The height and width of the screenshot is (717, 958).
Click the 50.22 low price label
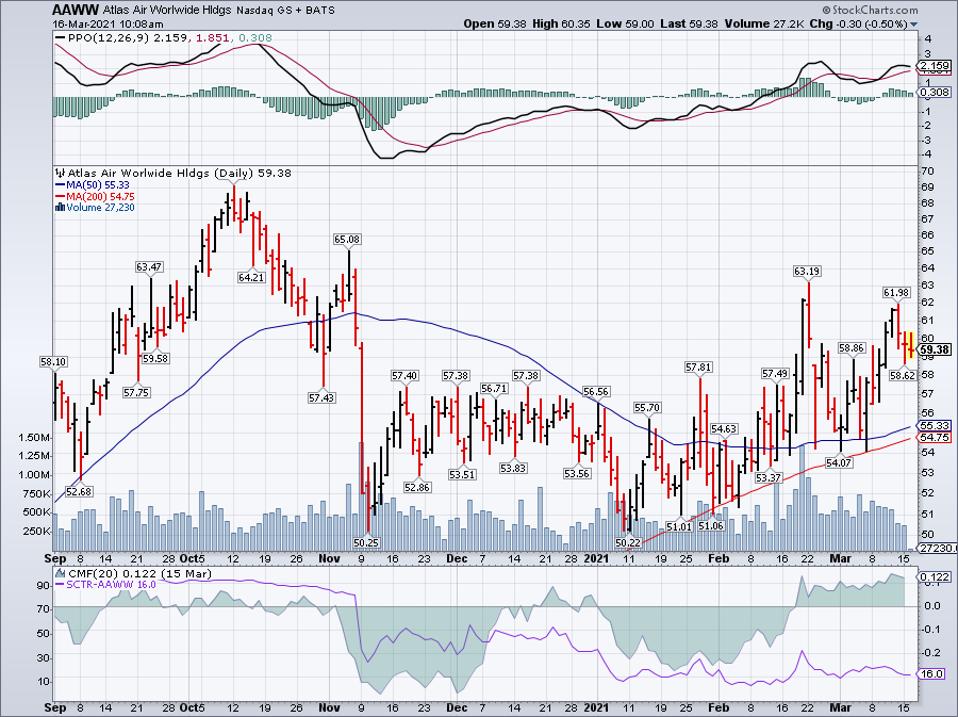(x=627, y=542)
